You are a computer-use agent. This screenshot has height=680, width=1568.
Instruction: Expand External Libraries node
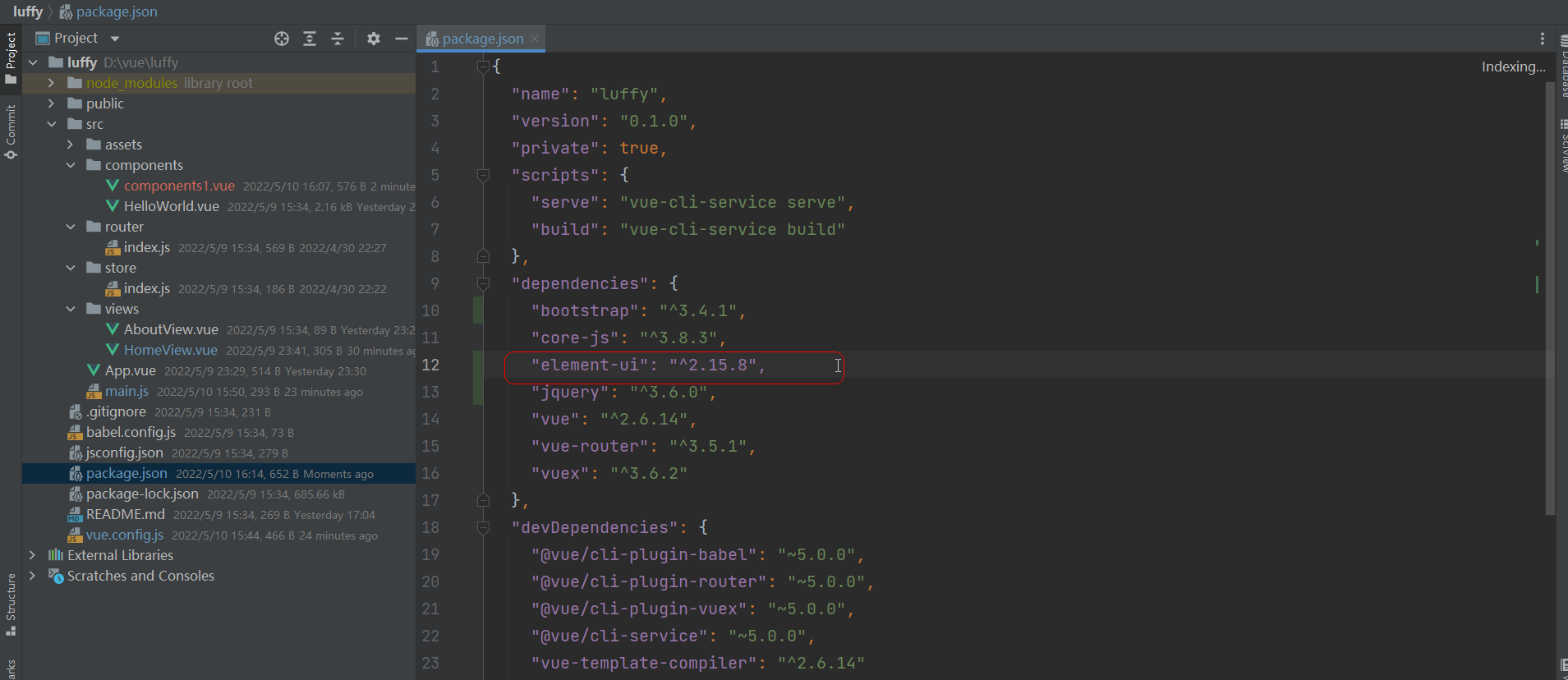[x=33, y=555]
